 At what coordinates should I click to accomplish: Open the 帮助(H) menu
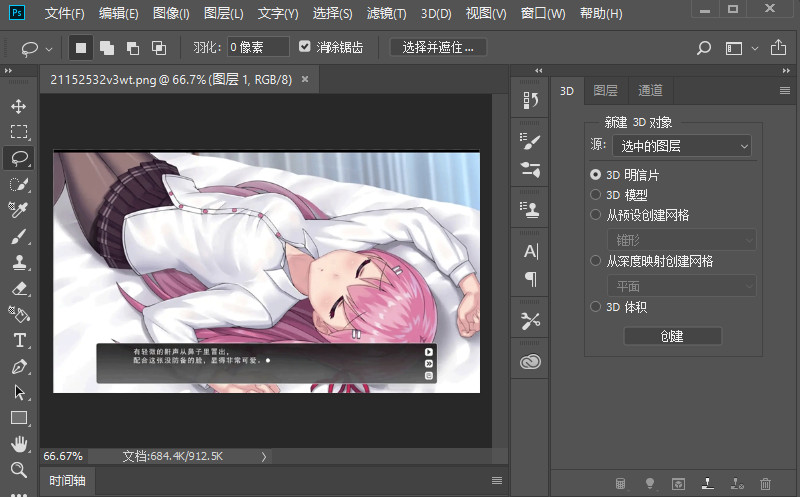tap(601, 13)
